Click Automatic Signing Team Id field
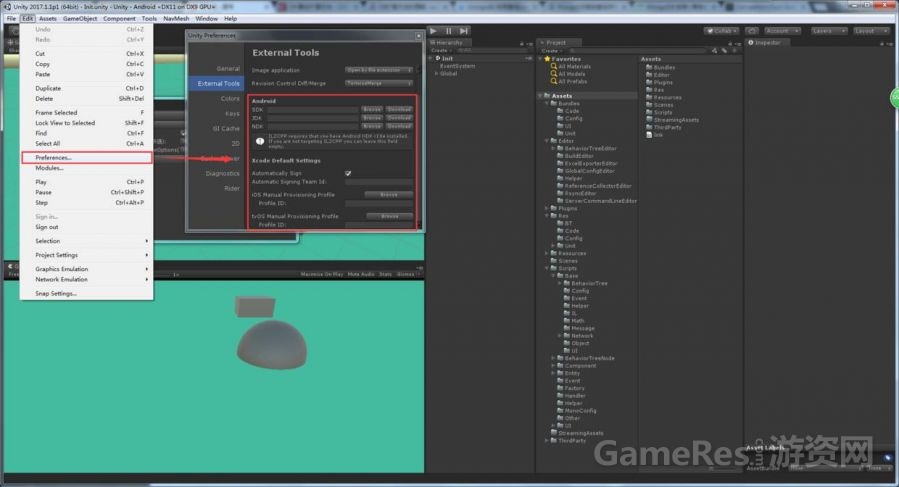This screenshot has height=487, width=899. pyautogui.click(x=378, y=182)
